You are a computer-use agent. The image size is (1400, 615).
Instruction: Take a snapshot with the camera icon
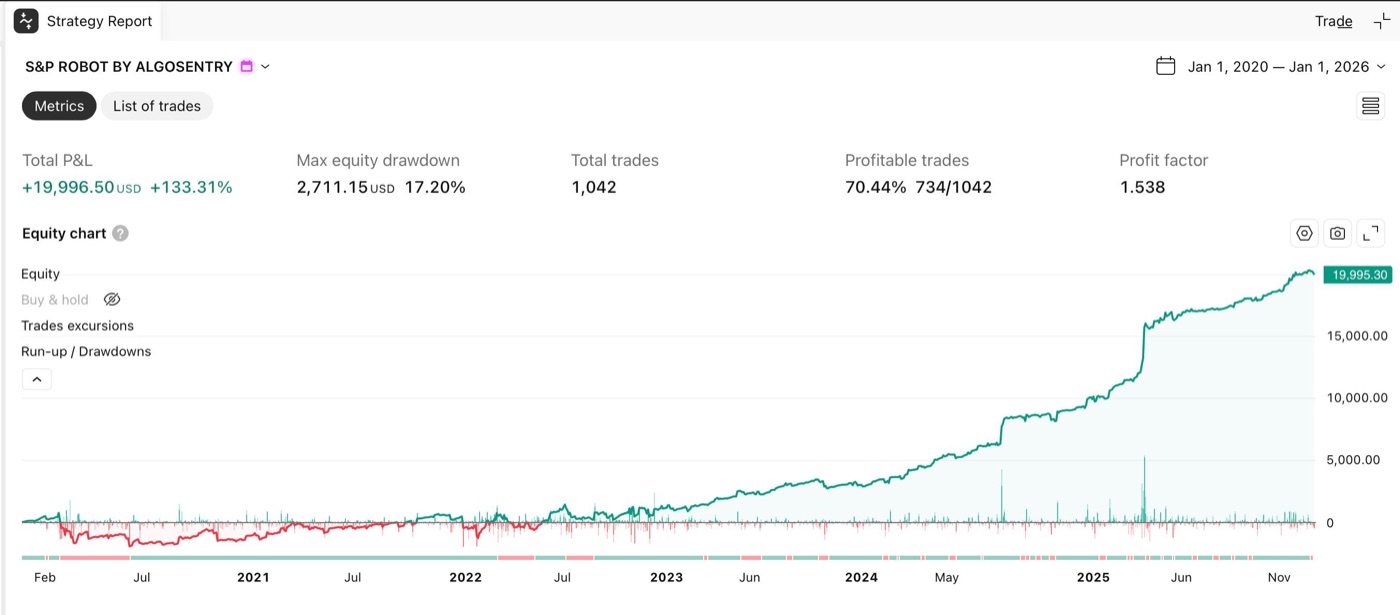pyautogui.click(x=1338, y=233)
